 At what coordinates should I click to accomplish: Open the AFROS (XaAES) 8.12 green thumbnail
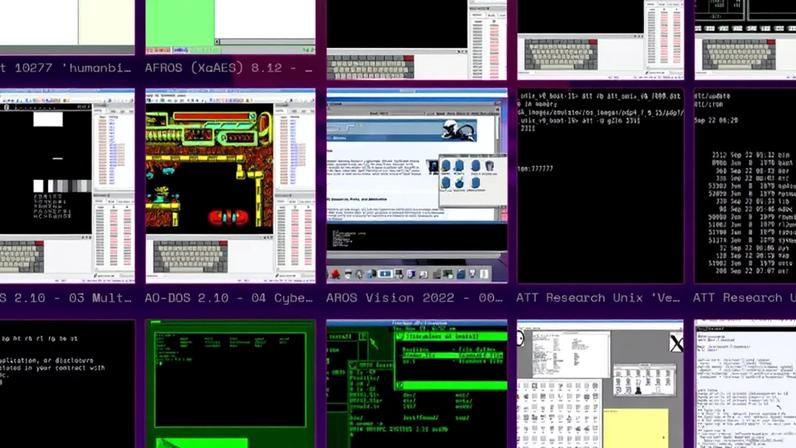tap(230, 27)
